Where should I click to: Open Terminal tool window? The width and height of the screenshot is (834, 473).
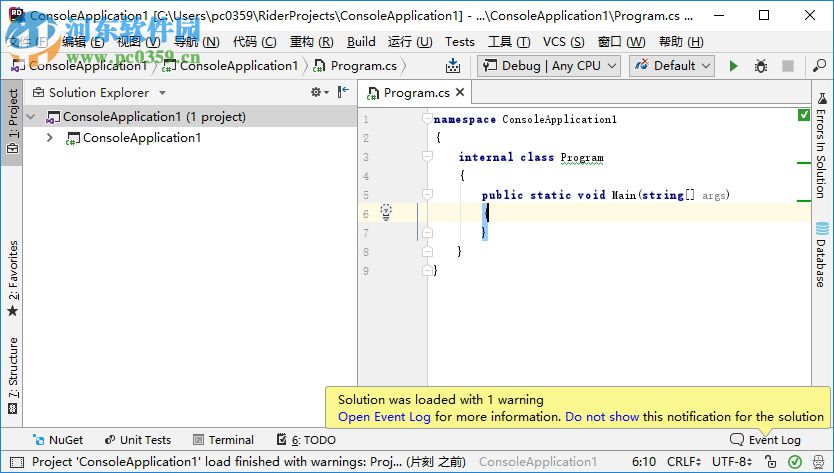(223, 440)
